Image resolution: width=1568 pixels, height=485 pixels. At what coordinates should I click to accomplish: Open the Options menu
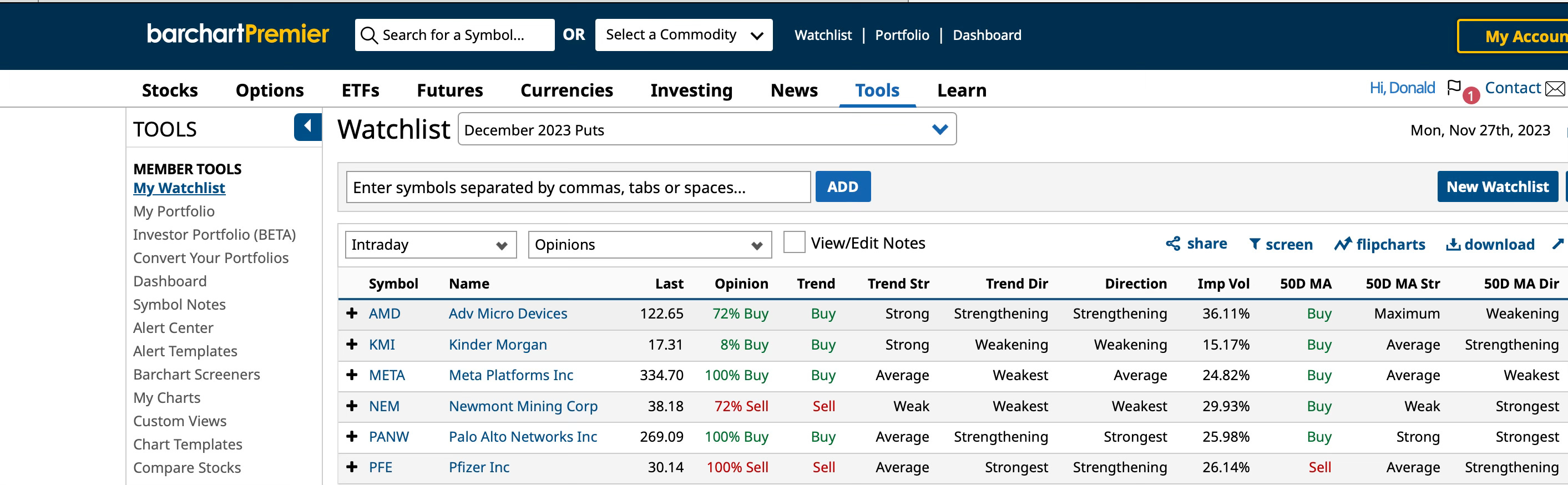270,90
